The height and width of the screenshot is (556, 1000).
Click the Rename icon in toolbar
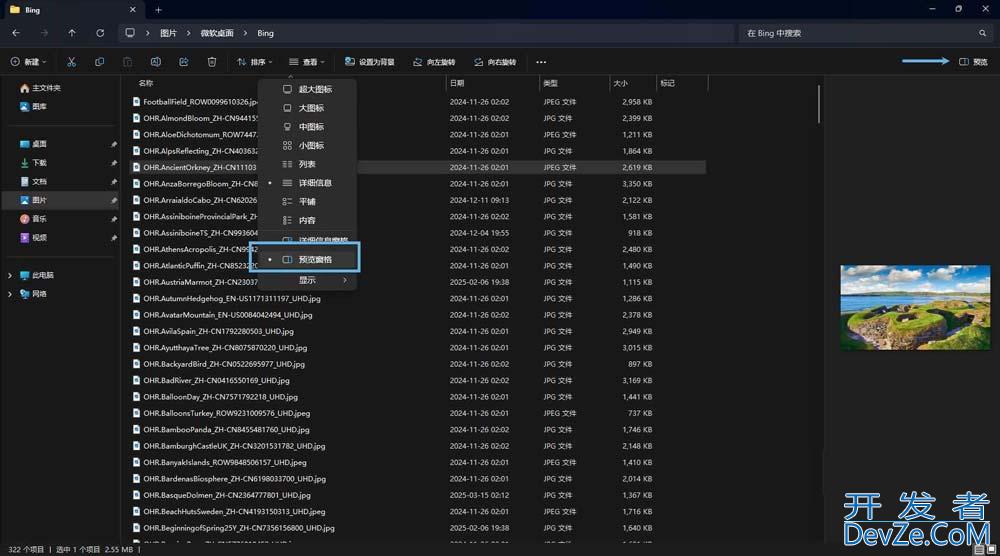click(156, 62)
